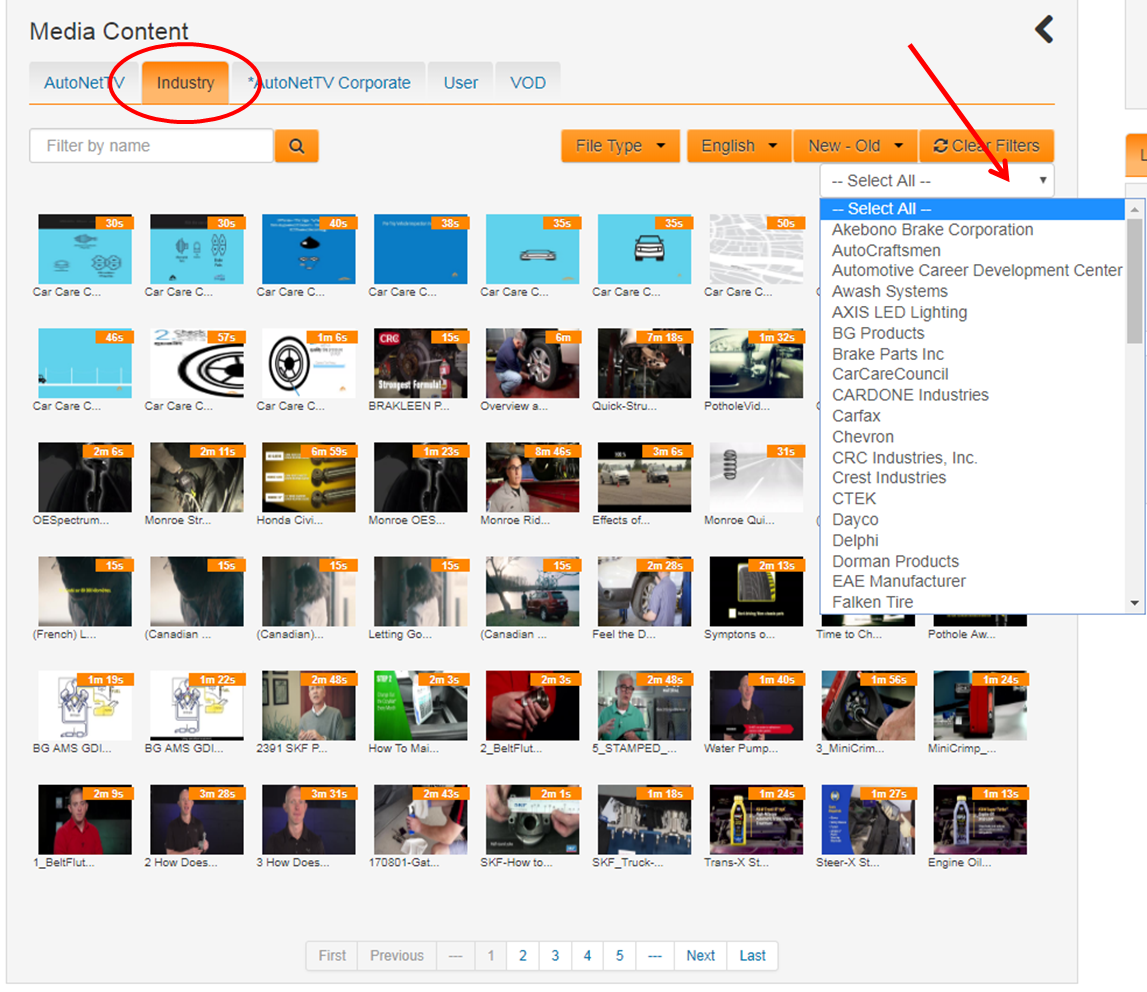Switch to the User tab
Screen dimensions: 1147x992
(x=461, y=83)
